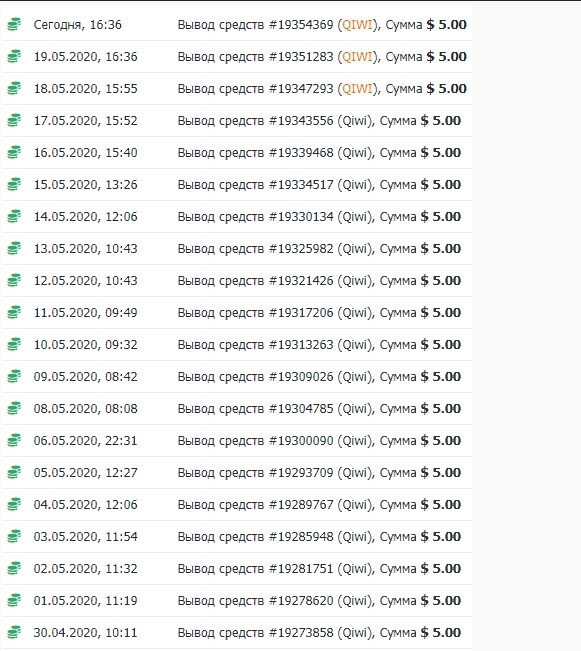The image size is (581, 651).
Task: Select the date text '10.05.2020, 09:32'
Action: click(x=86, y=345)
